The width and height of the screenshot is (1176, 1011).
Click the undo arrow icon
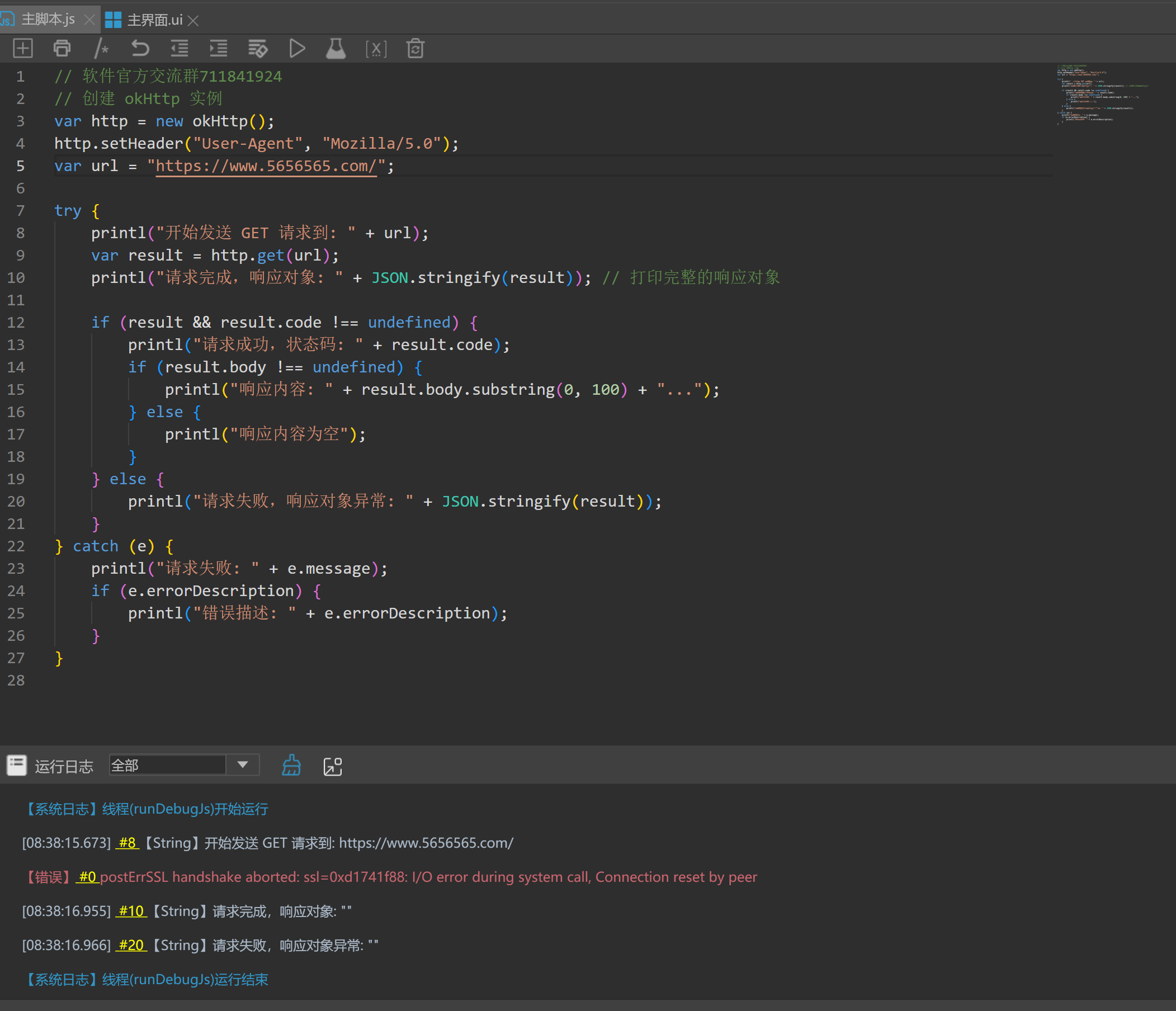(140, 48)
